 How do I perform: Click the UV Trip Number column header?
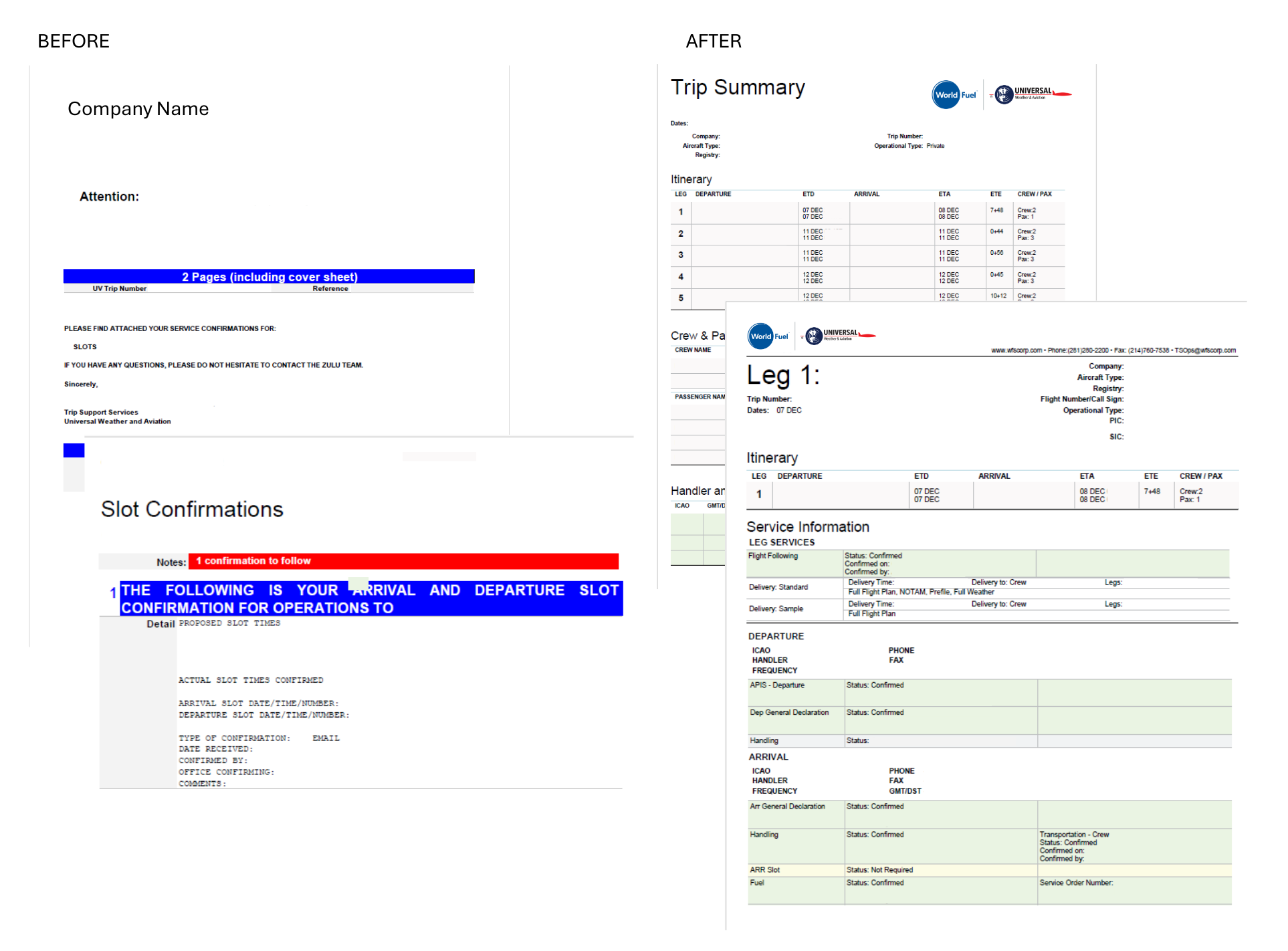pyautogui.click(x=120, y=289)
